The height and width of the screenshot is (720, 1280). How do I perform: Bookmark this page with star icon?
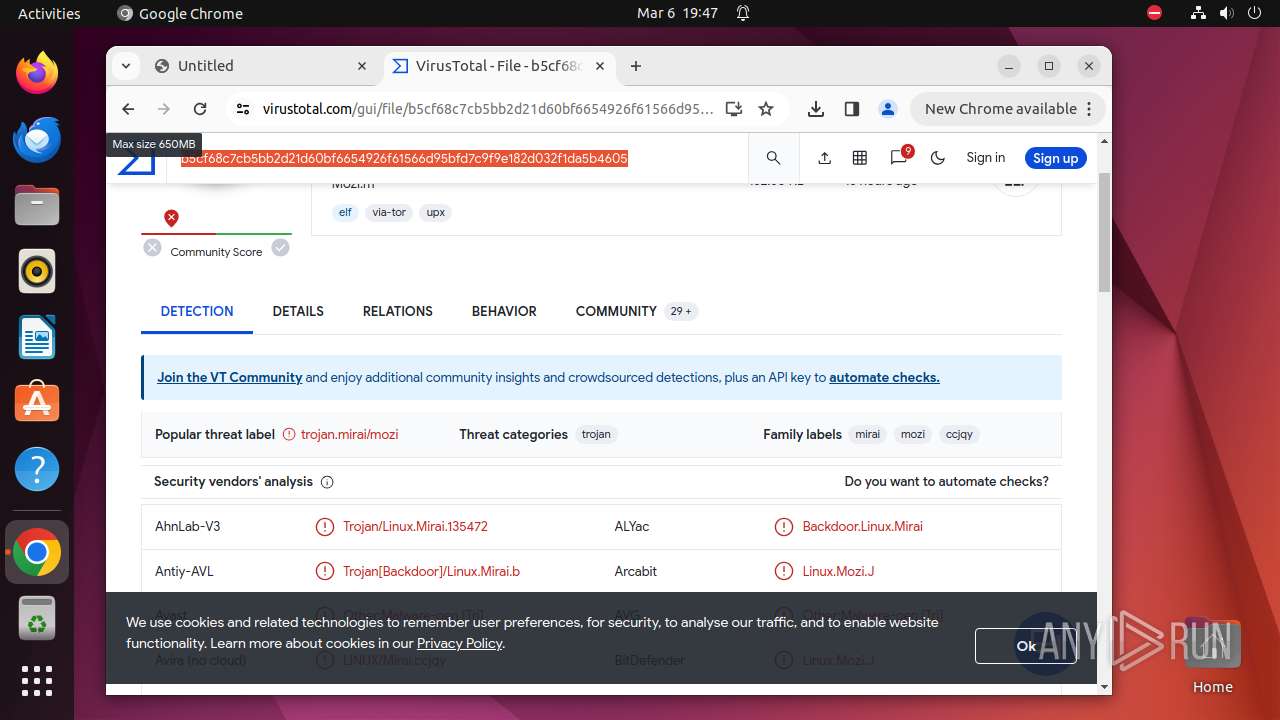point(766,109)
